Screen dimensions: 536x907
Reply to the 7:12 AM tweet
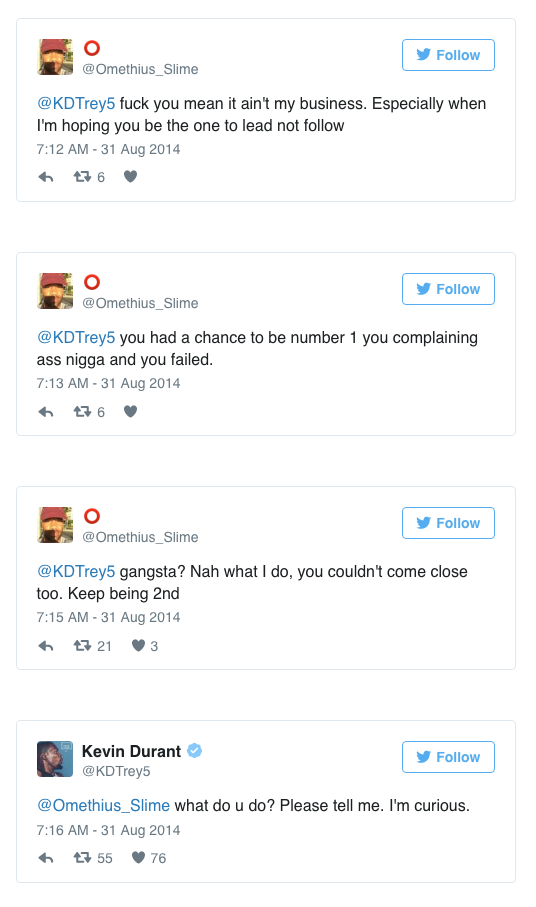[46, 177]
